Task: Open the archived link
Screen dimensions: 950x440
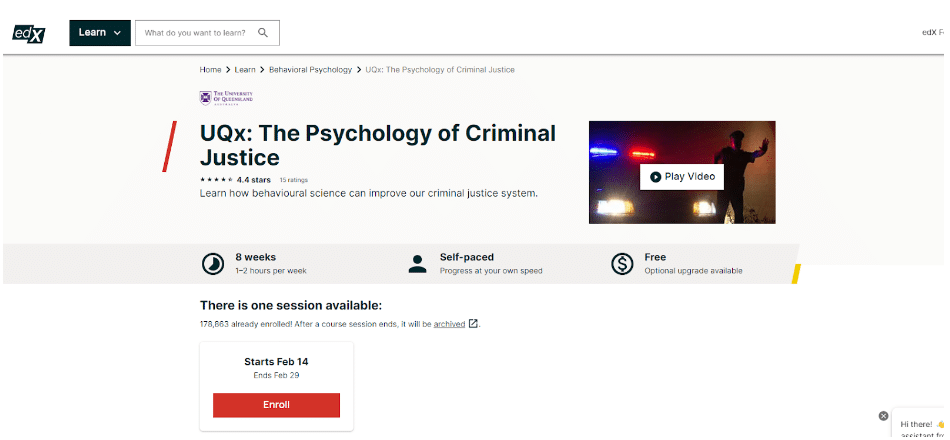Action: [449, 324]
